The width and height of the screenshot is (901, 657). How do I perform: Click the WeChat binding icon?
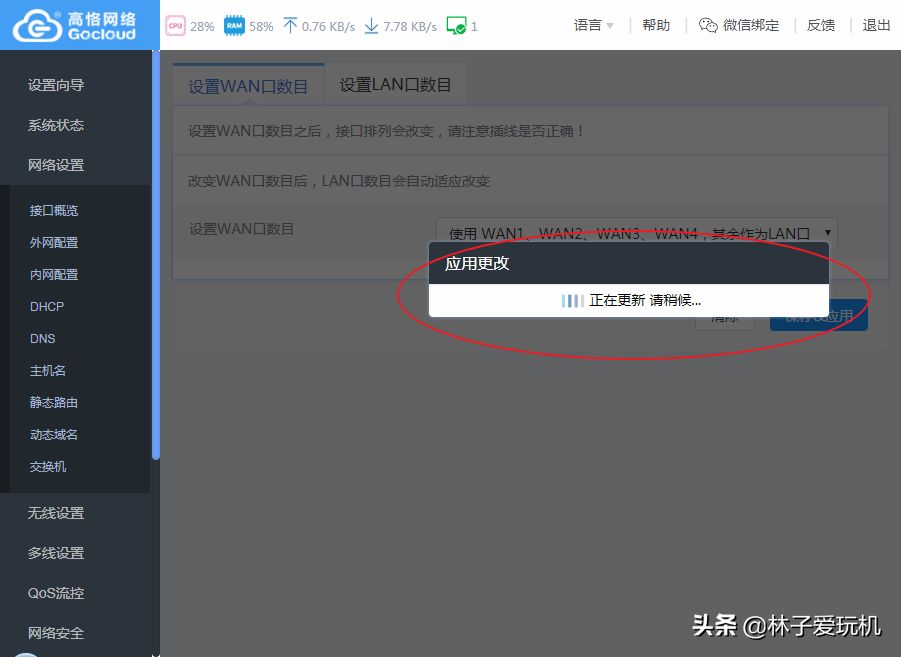pos(708,26)
